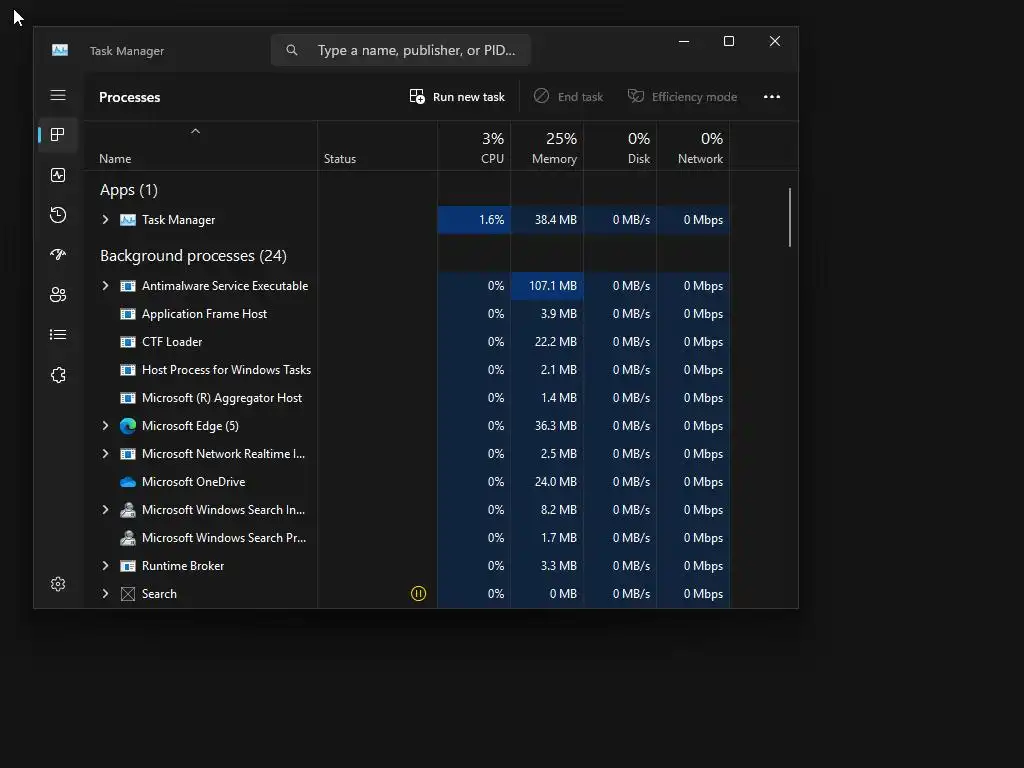The image size is (1024, 768).
Task: Open the hamburger navigation menu
Action: point(58,95)
